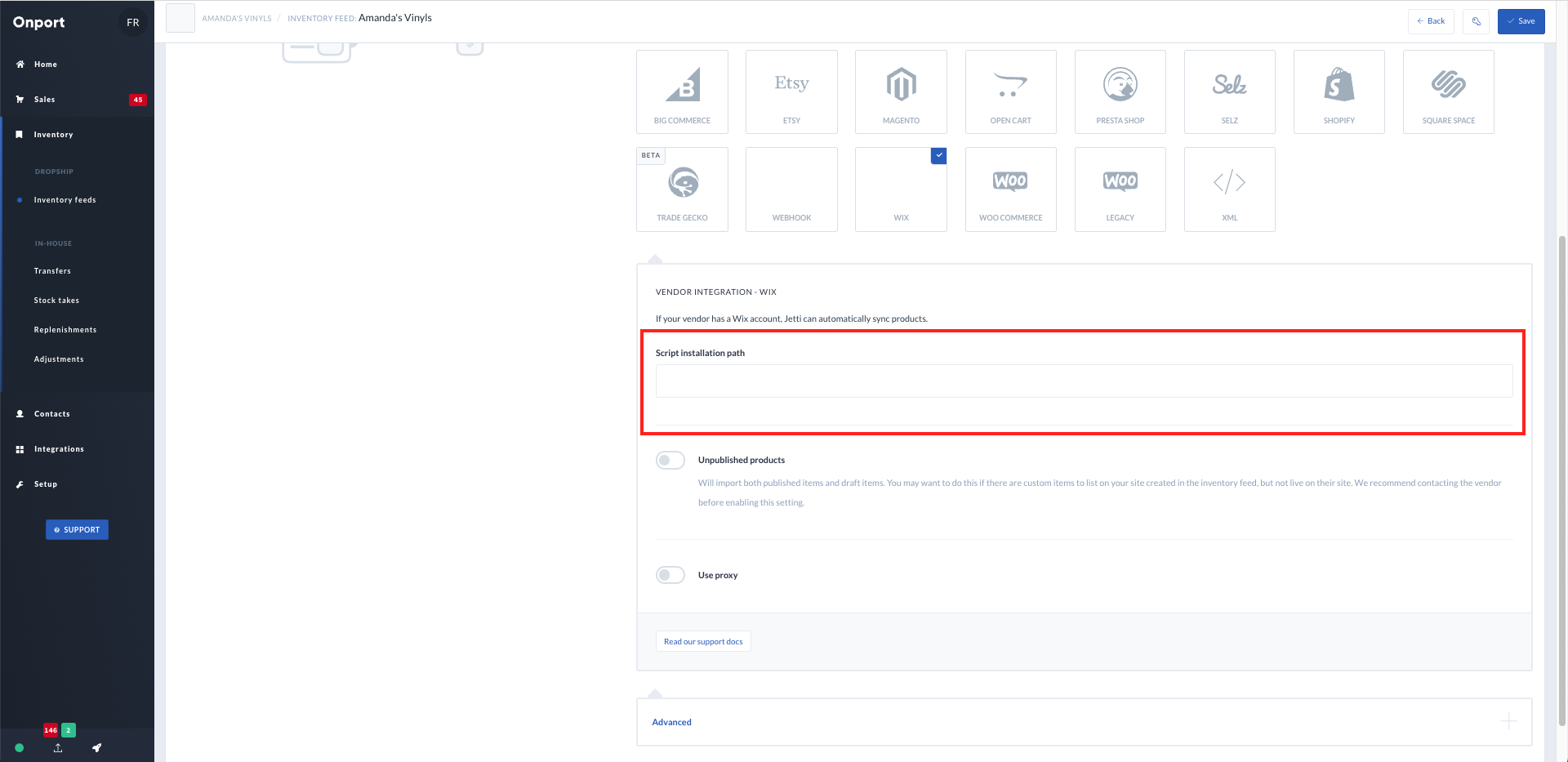Screen dimensions: 1568x762
Task: Choose the Magento integration tile
Action: click(901, 91)
